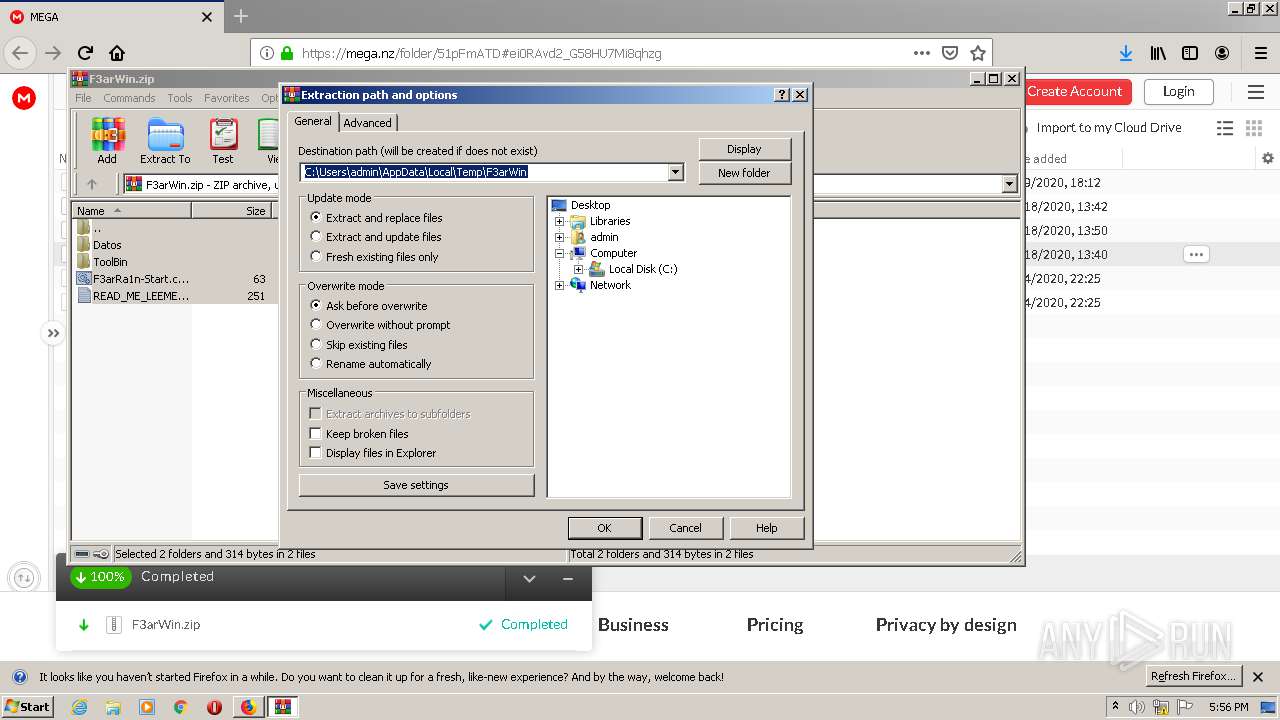Select Ask before overwrite option

coord(369,305)
